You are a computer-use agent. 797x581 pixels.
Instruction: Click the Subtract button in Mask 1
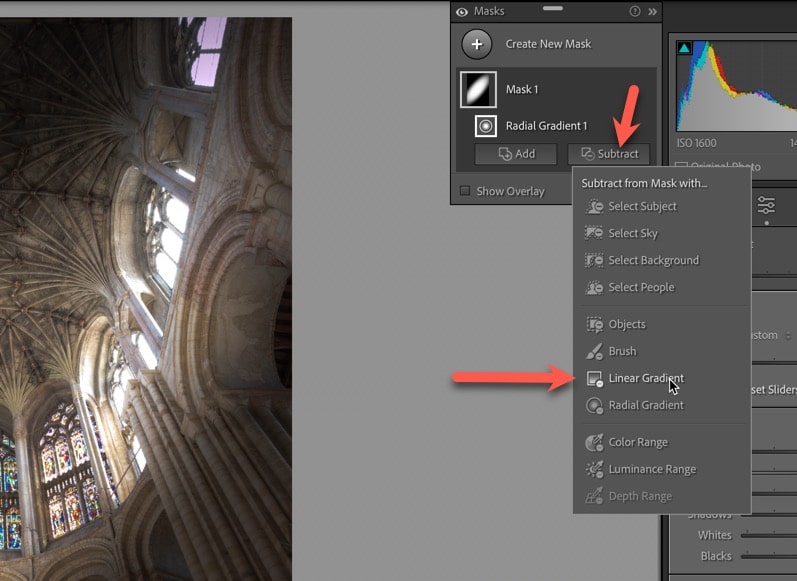click(x=608, y=154)
